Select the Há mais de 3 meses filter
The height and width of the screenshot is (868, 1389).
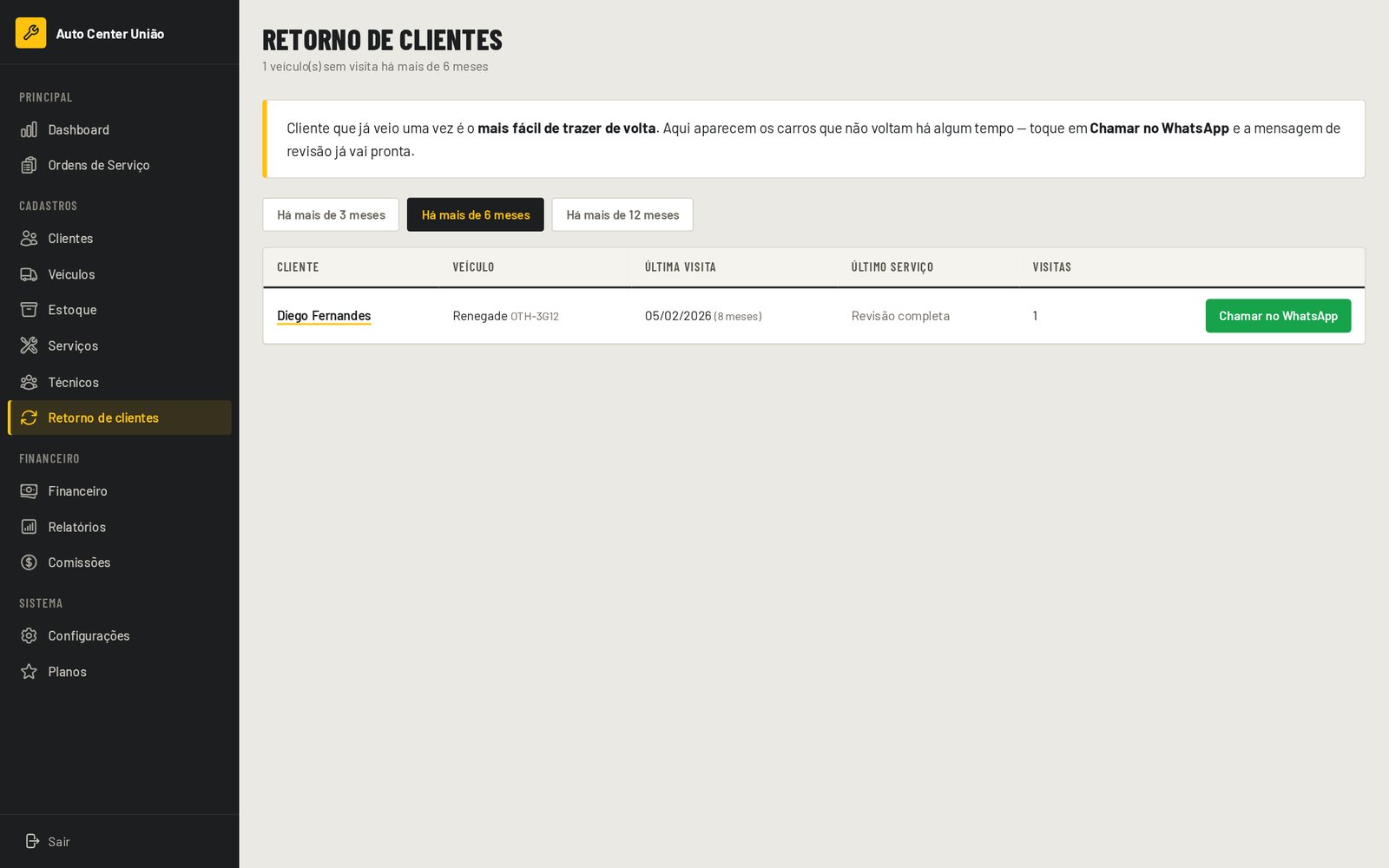[x=331, y=214]
